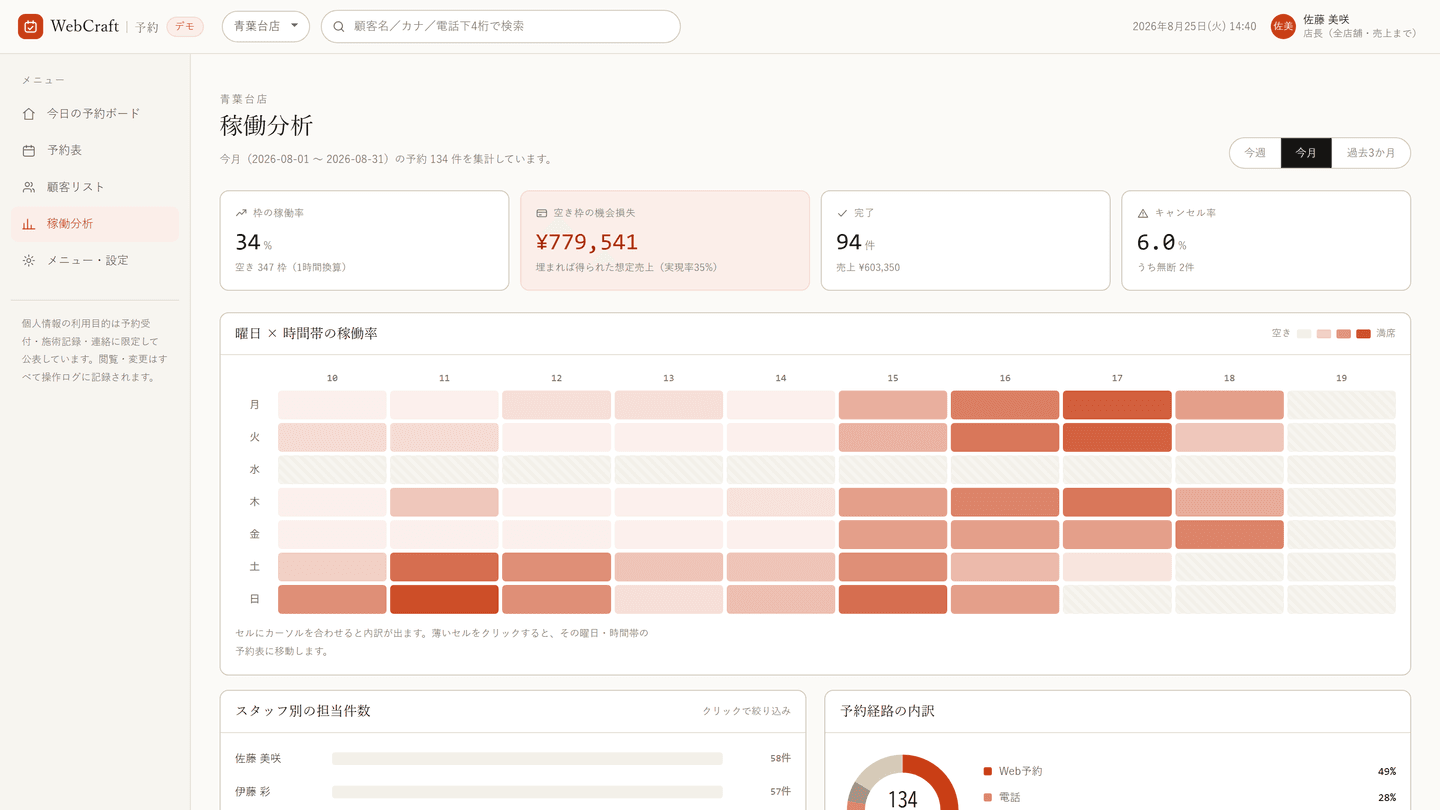This screenshot has width=1440, height=810.
Task: Switch period to 今週
Action: click(x=1255, y=153)
